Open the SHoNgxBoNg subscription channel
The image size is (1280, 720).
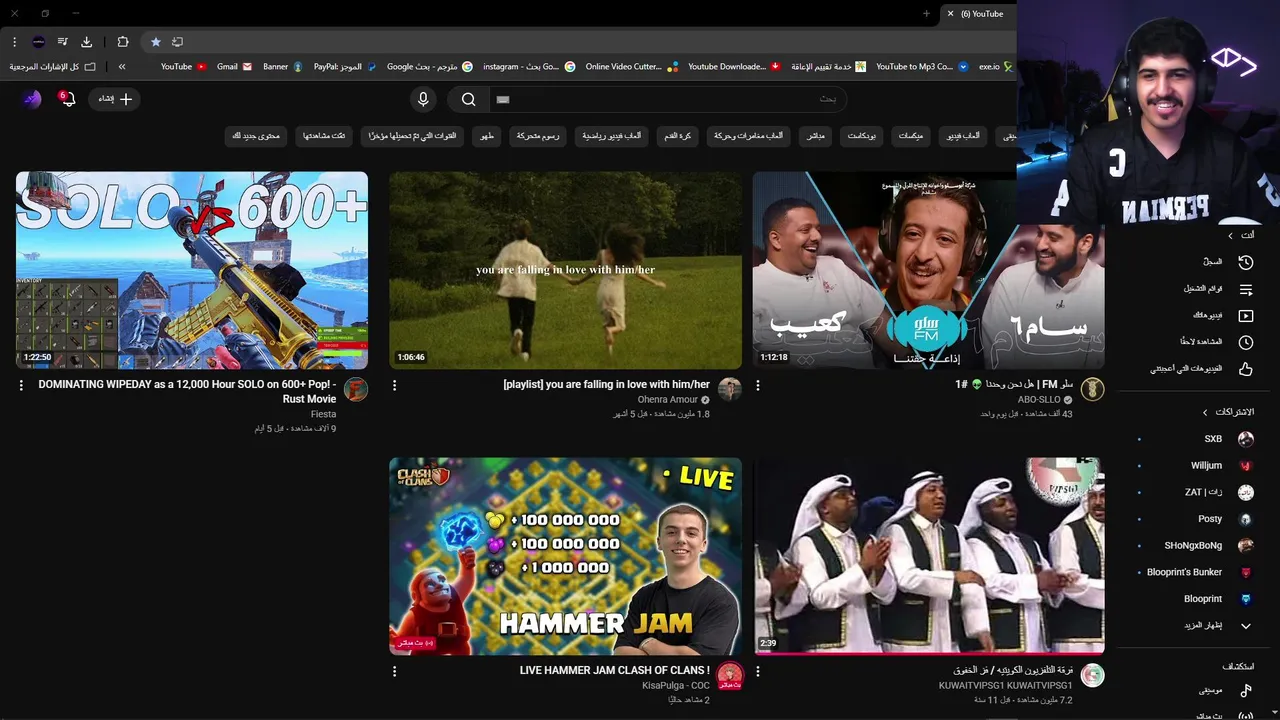pyautogui.click(x=1195, y=546)
